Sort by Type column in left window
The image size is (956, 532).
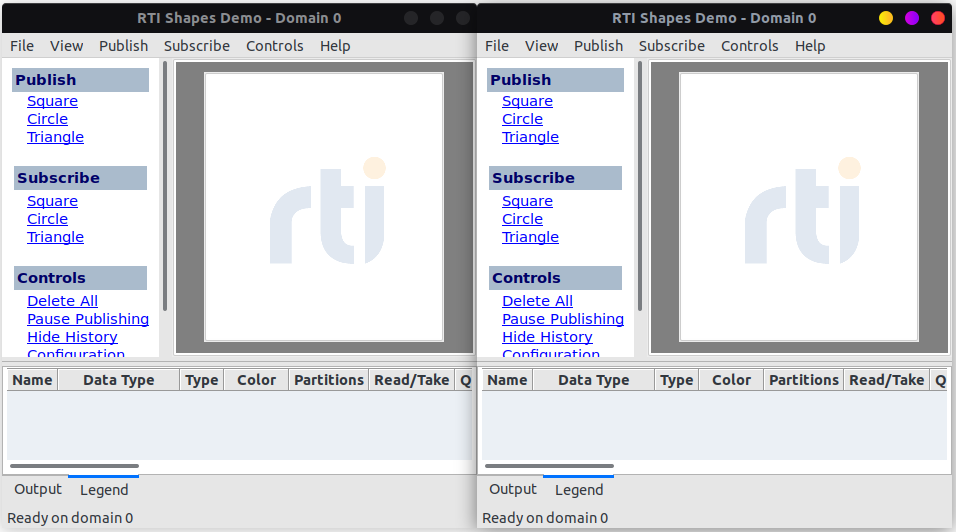[x=202, y=380]
